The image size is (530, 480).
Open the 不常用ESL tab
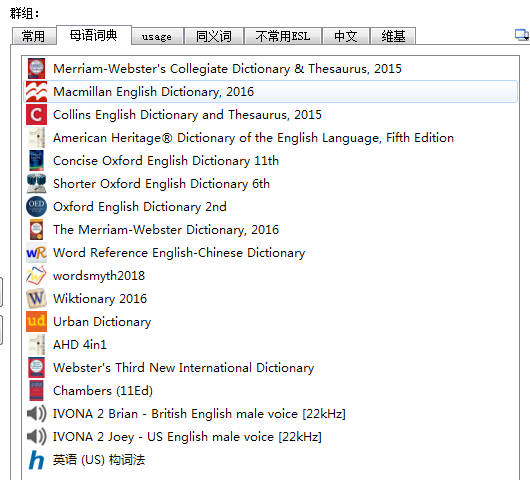(283, 36)
